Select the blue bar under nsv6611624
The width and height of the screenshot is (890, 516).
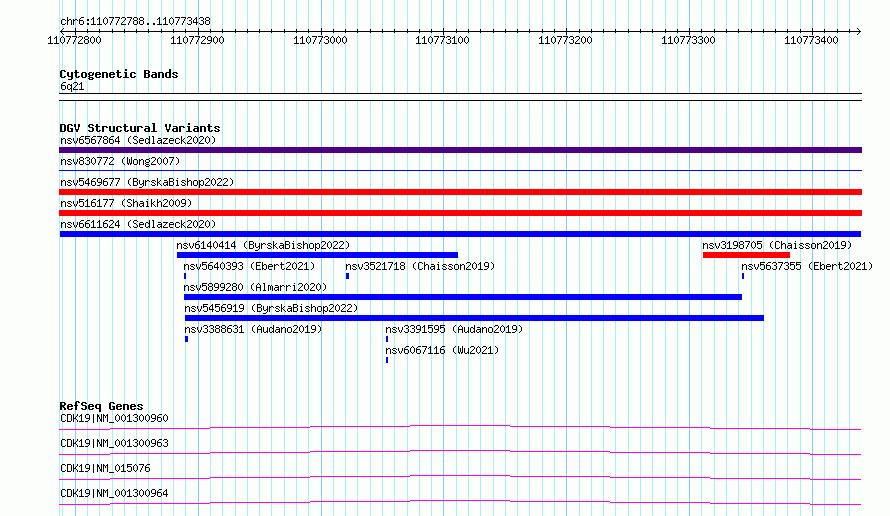point(460,234)
